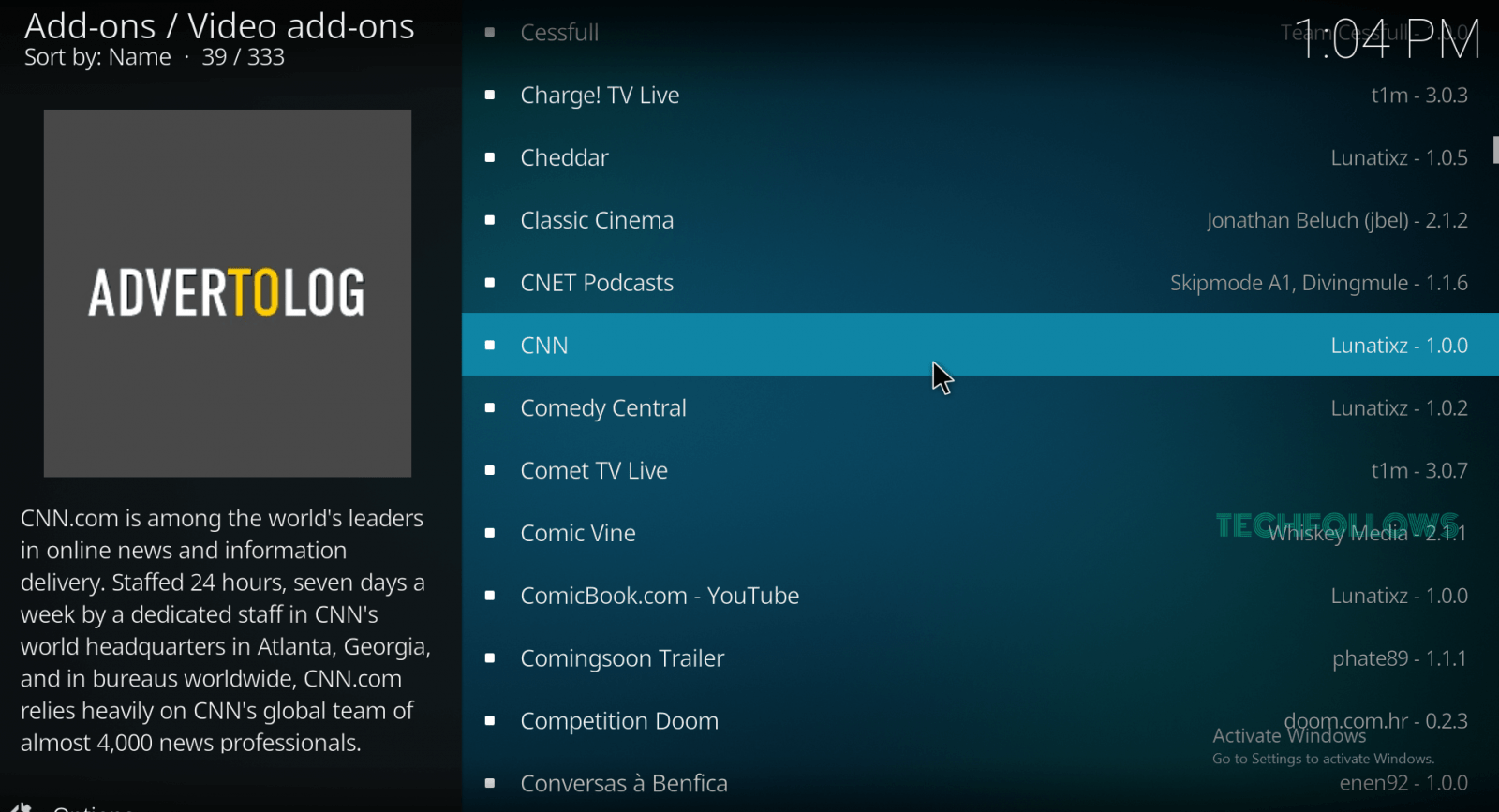
Task: Select Charge! TV Live add-on
Action: (980, 95)
